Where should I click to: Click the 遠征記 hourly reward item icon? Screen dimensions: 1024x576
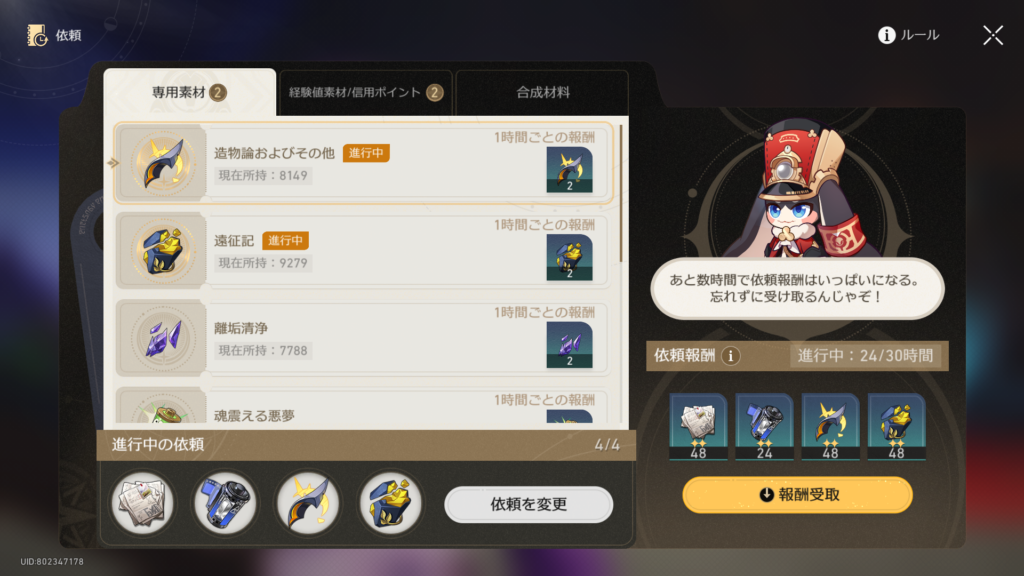point(569,257)
